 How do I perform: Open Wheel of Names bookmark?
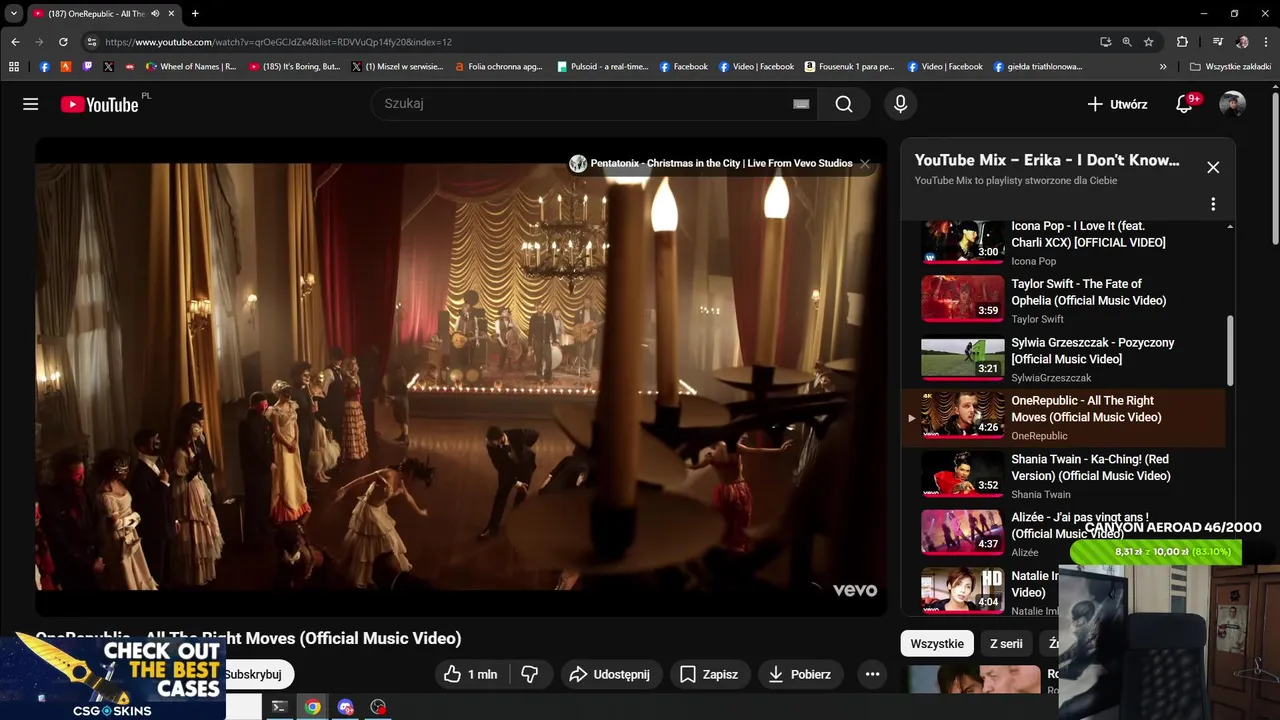point(191,67)
